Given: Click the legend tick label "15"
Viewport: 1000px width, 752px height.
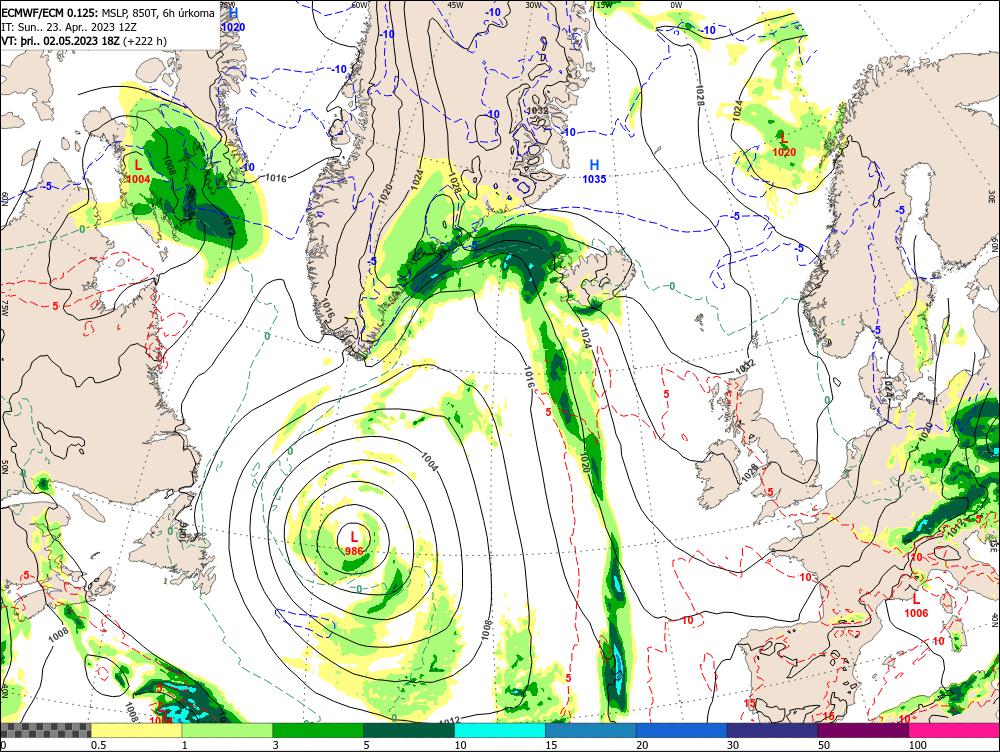Looking at the screenshot, I should point(551,745).
